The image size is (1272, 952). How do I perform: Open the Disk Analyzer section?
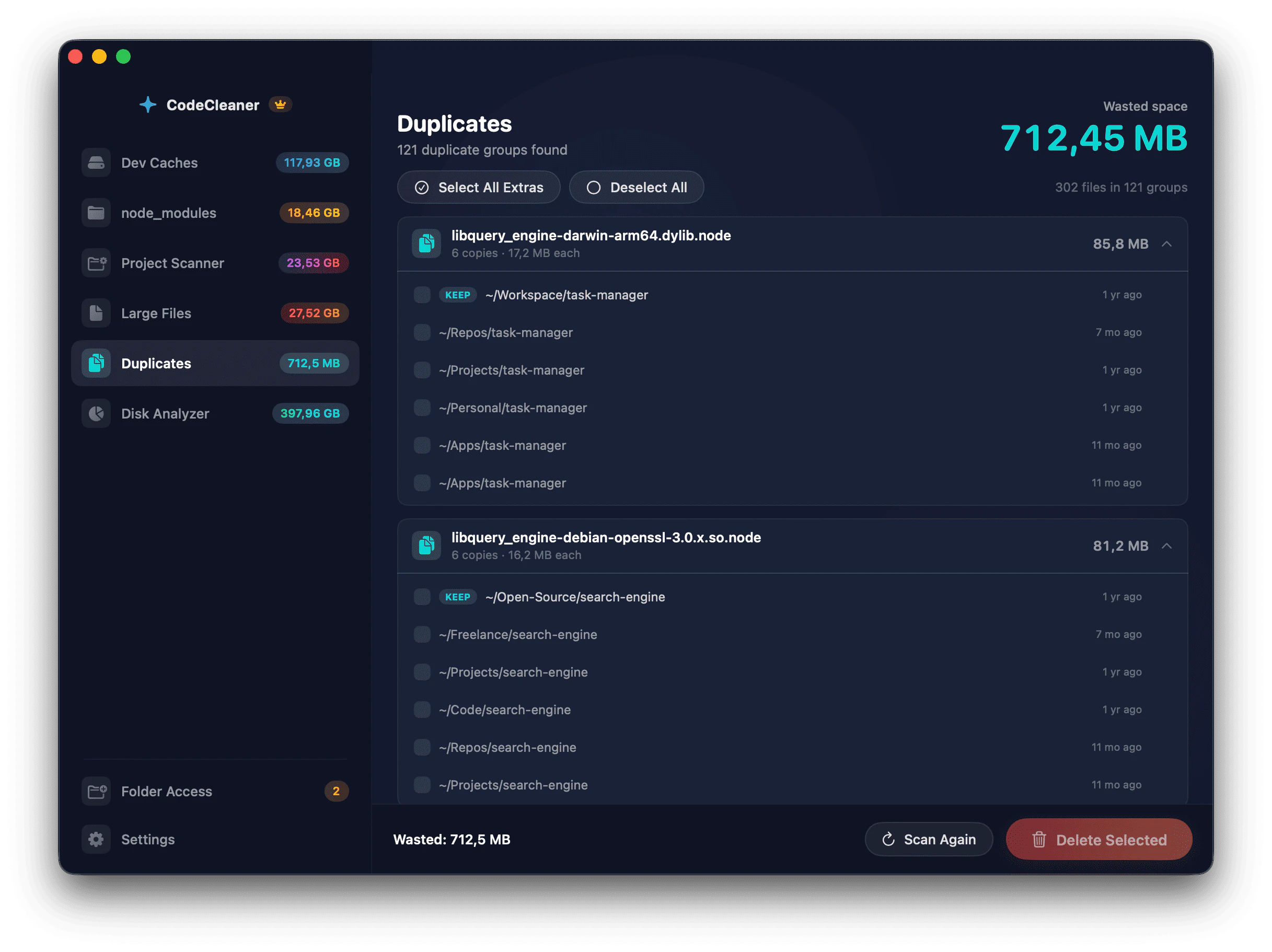(x=165, y=413)
